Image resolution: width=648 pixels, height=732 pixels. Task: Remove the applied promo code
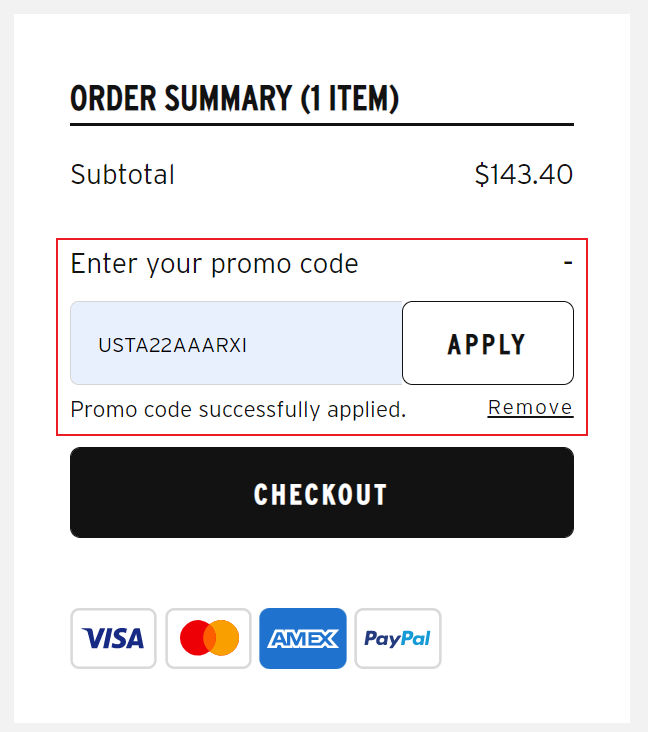[x=530, y=407]
